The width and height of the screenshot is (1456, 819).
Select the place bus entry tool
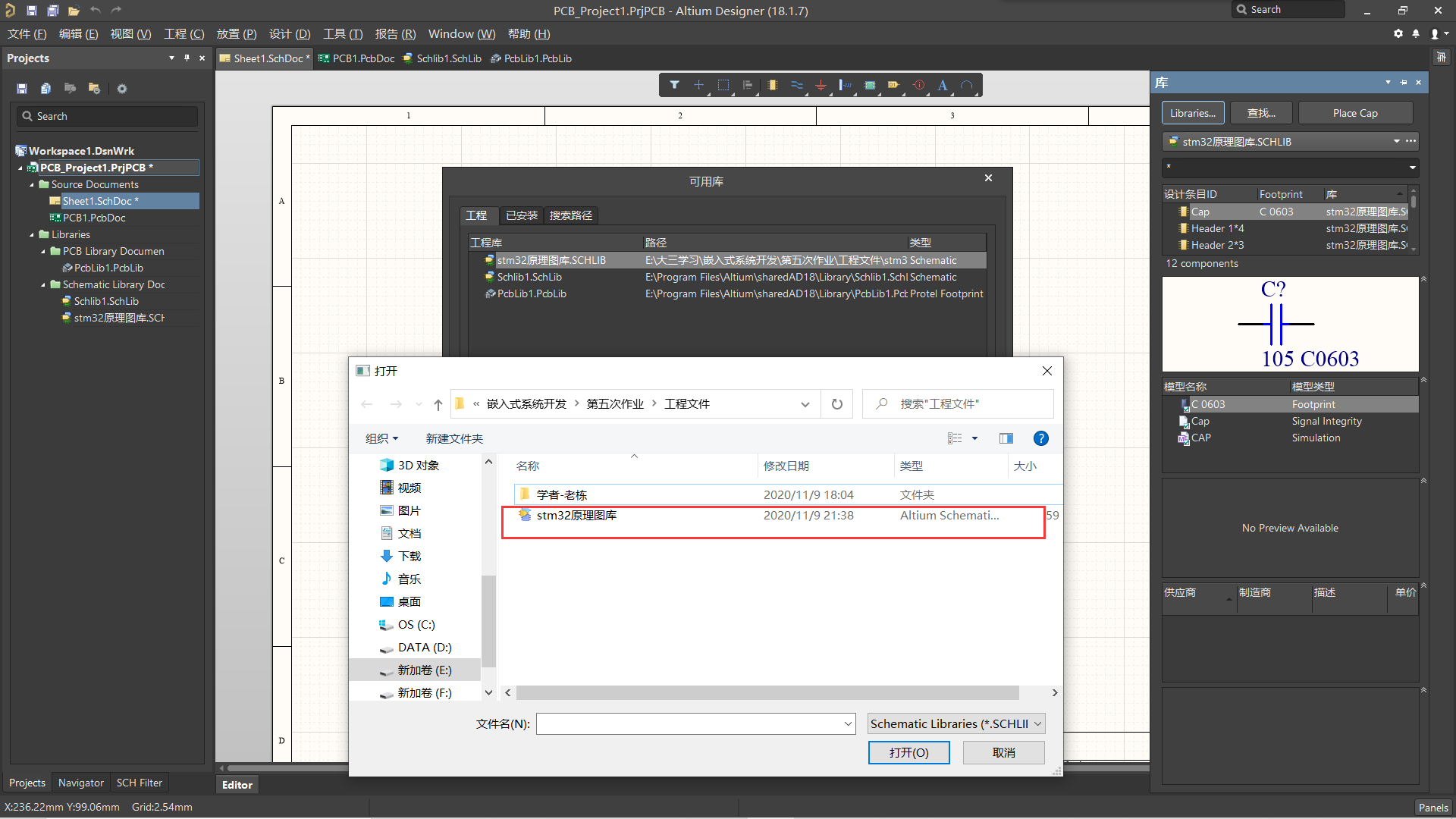(845, 85)
